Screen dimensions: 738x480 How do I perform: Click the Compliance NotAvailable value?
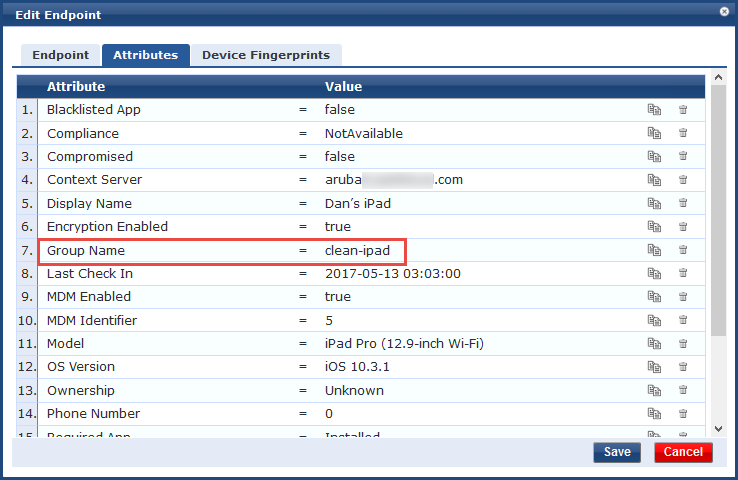[x=364, y=133]
